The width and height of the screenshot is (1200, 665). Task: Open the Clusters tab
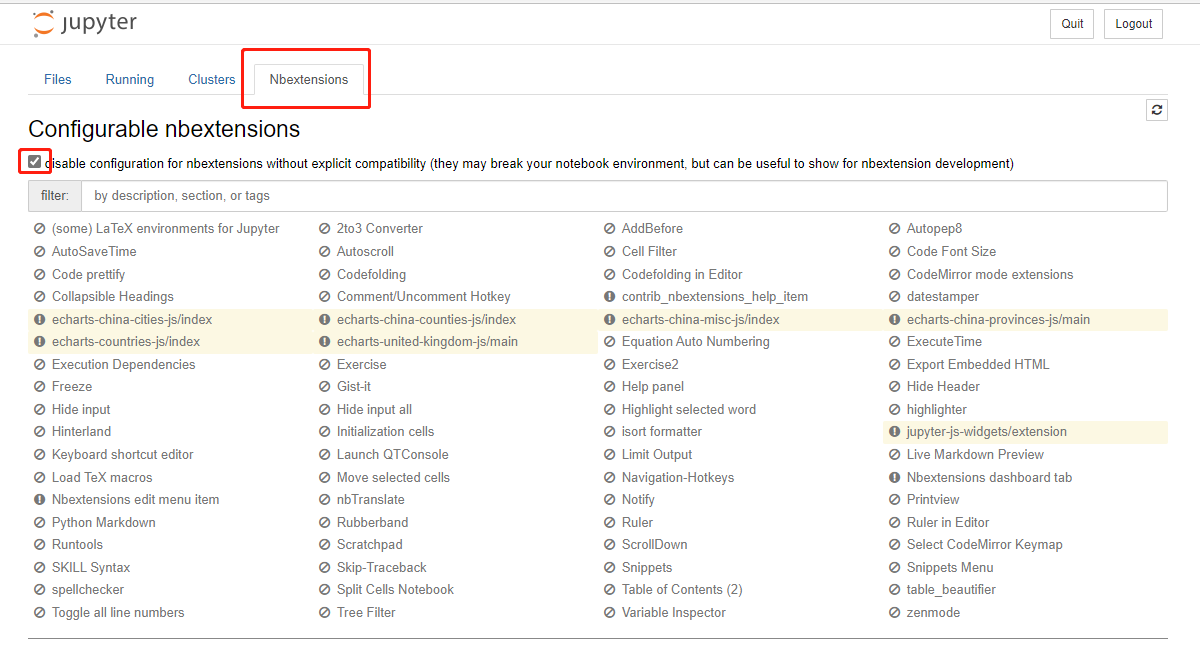pos(212,79)
